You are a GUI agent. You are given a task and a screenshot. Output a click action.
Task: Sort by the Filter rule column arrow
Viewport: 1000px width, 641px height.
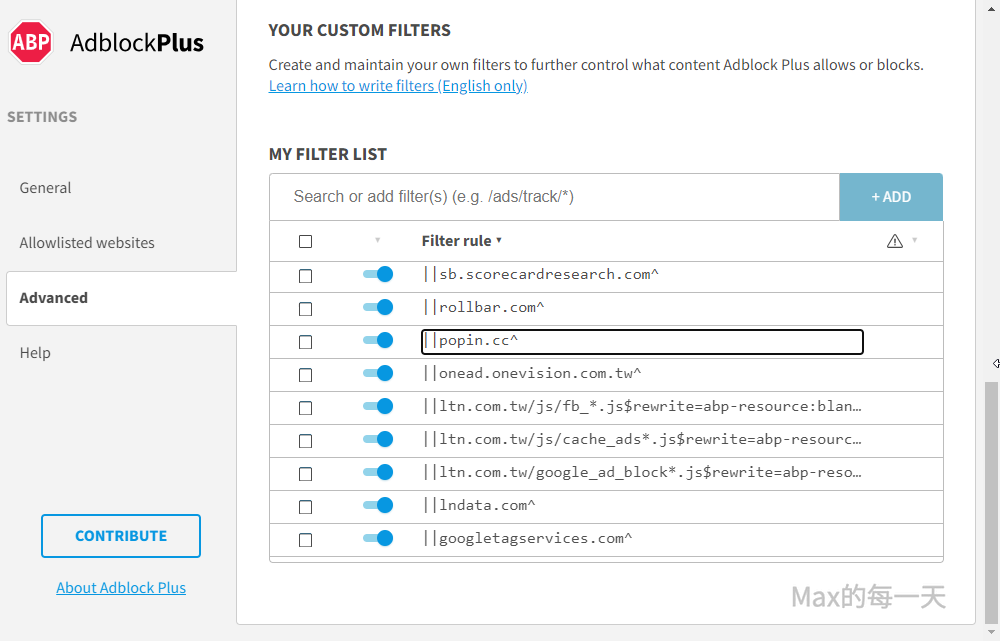[x=499, y=241]
